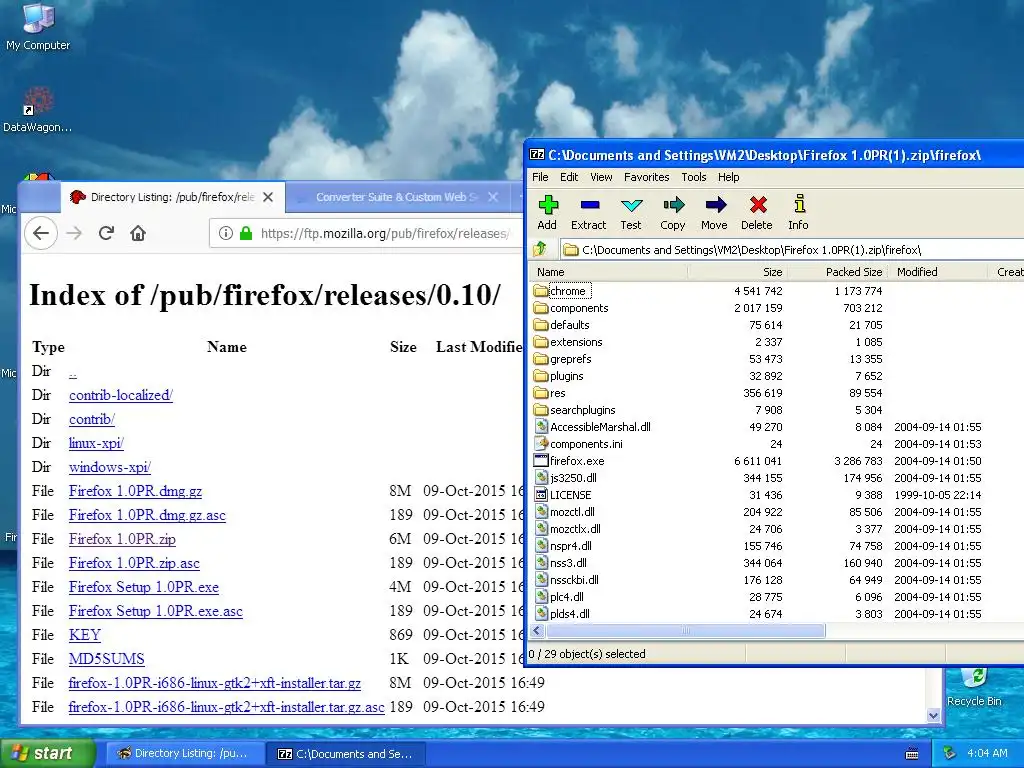Screen dimensions: 1024x768
Task: Close the Converter Suite browser tab
Action: point(493,197)
